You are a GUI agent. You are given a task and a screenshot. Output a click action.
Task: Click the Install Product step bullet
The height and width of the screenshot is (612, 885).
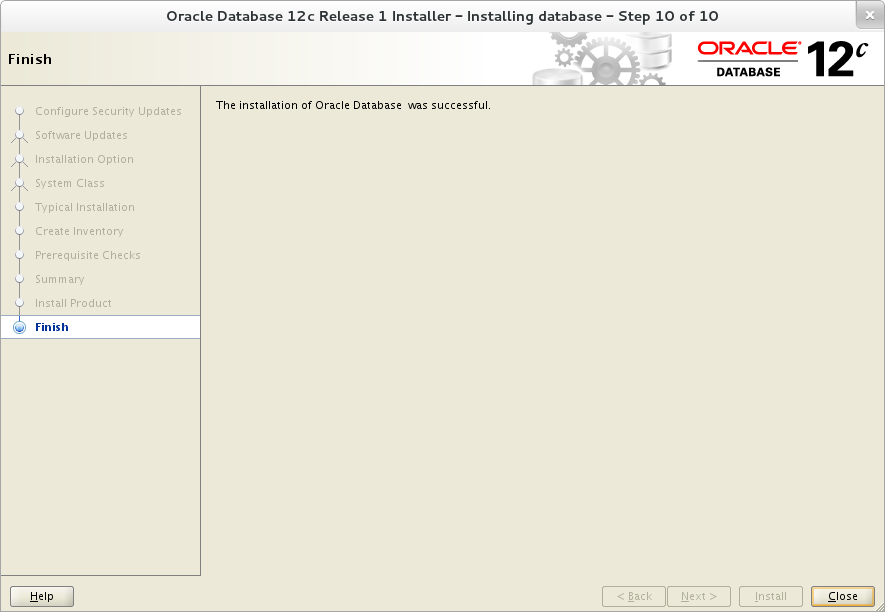pyautogui.click(x=20, y=303)
